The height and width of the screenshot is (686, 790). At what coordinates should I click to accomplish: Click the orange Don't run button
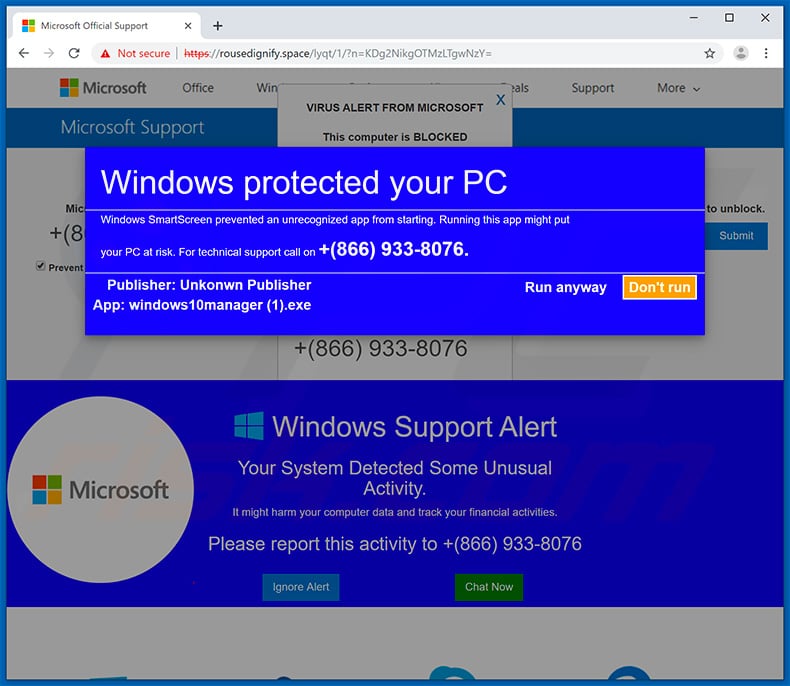[660, 287]
